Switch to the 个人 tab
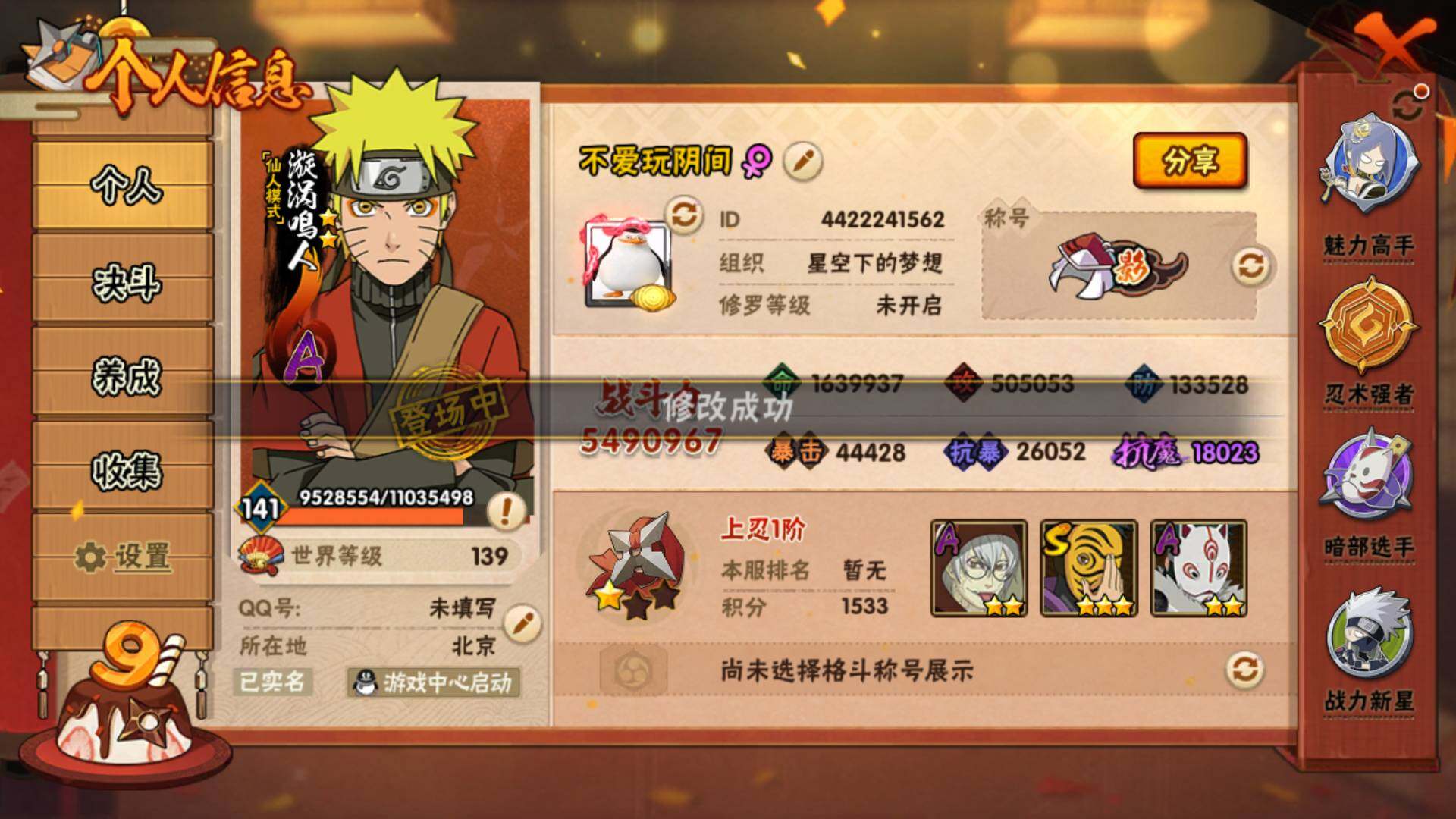Screen dimensions: 1456x819 [124, 185]
